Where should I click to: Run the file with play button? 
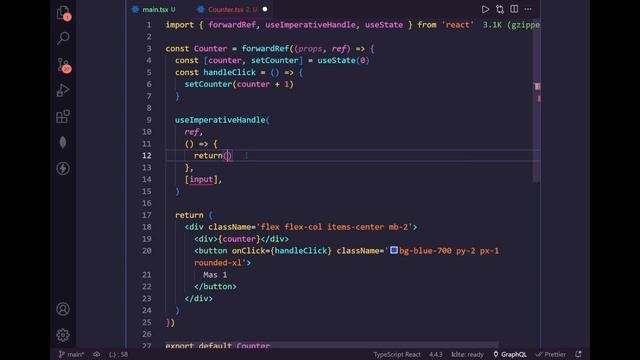coord(485,9)
